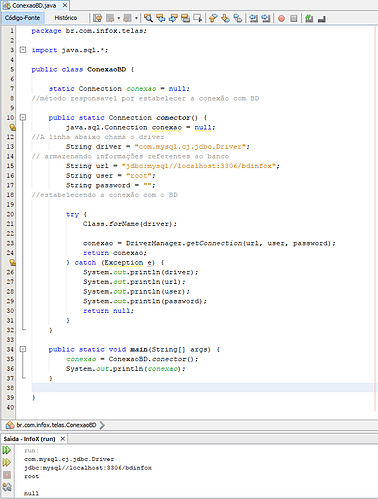
Task: Collapse the conector() method fold
Action: [23, 118]
